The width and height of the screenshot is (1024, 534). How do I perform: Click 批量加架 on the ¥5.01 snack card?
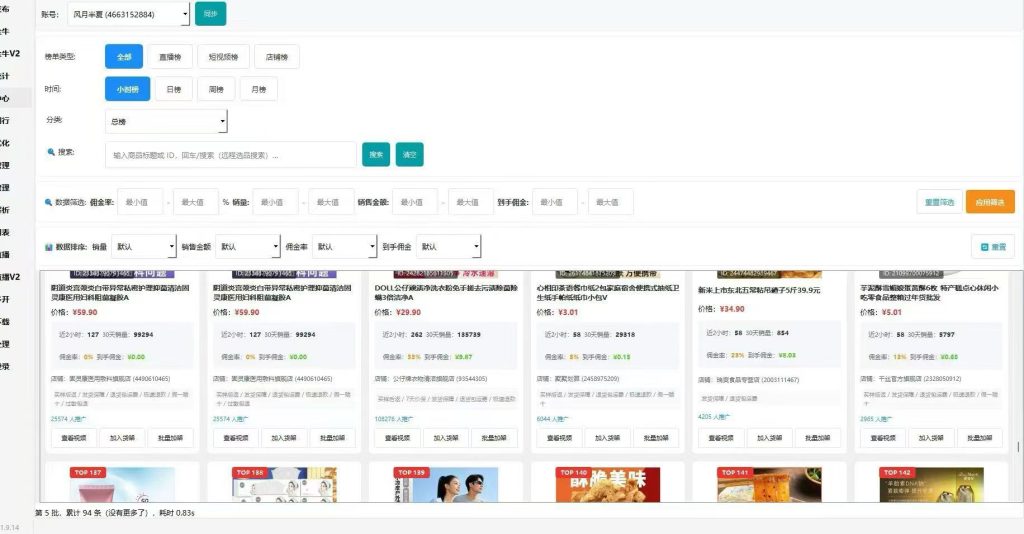(x=980, y=438)
